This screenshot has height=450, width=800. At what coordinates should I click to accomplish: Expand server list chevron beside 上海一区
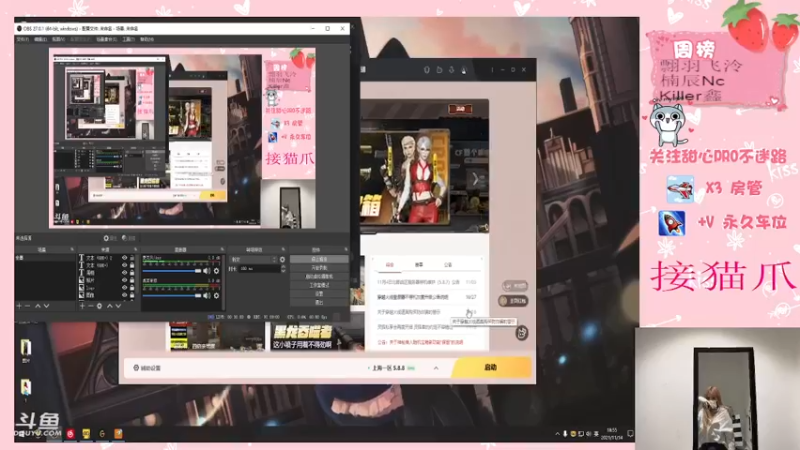point(436,368)
